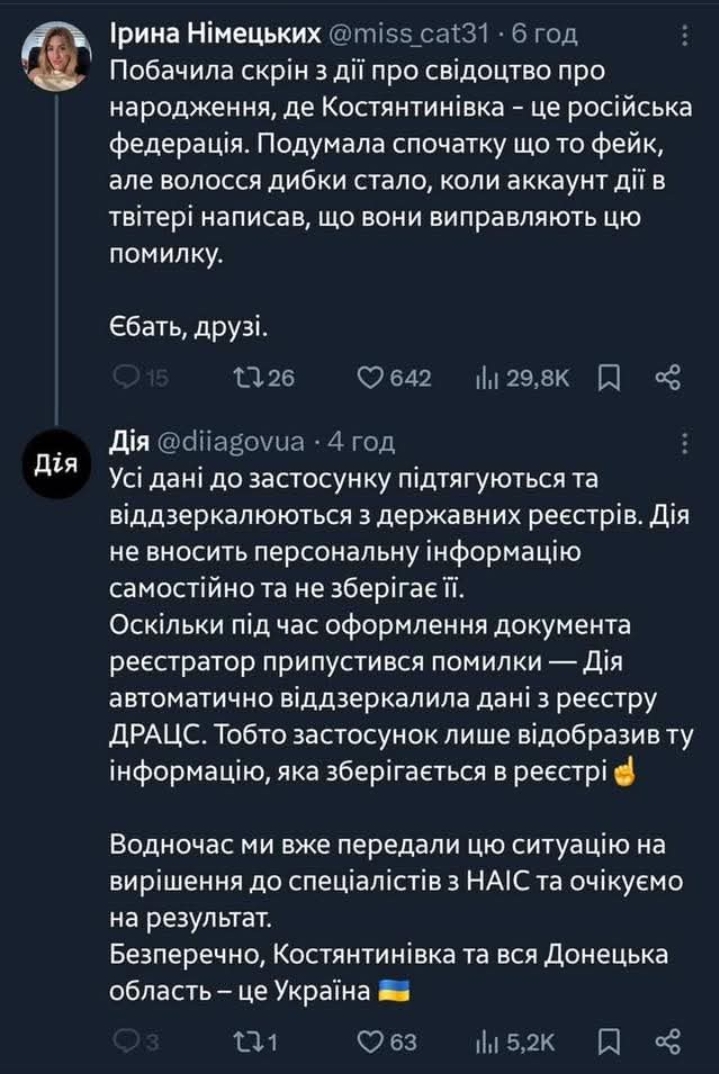The height and width of the screenshot is (1074, 719).
Task: Share Ірина Німецьких's tweet
Action: pyautogui.click(x=667, y=377)
